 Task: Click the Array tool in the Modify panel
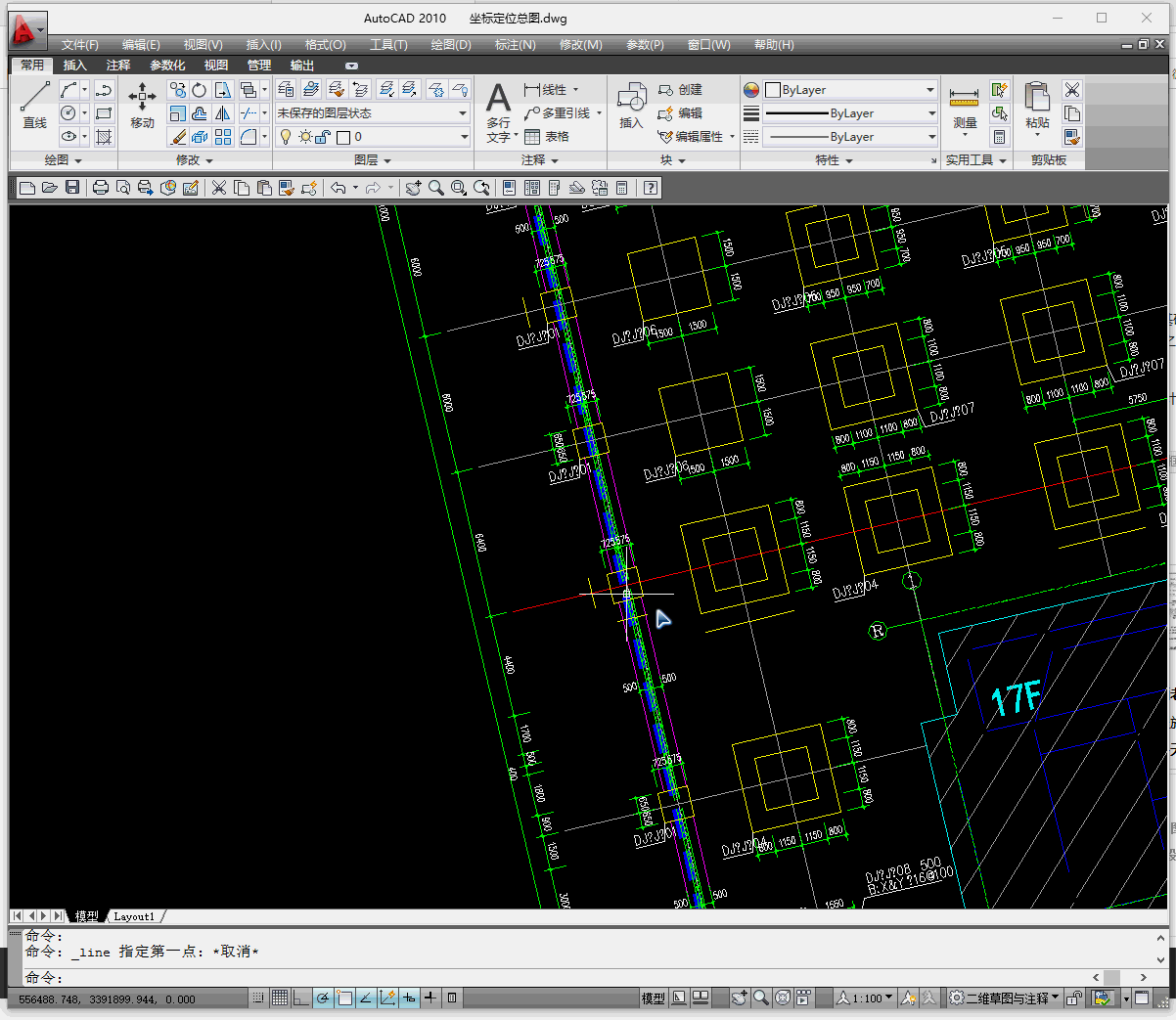223,137
